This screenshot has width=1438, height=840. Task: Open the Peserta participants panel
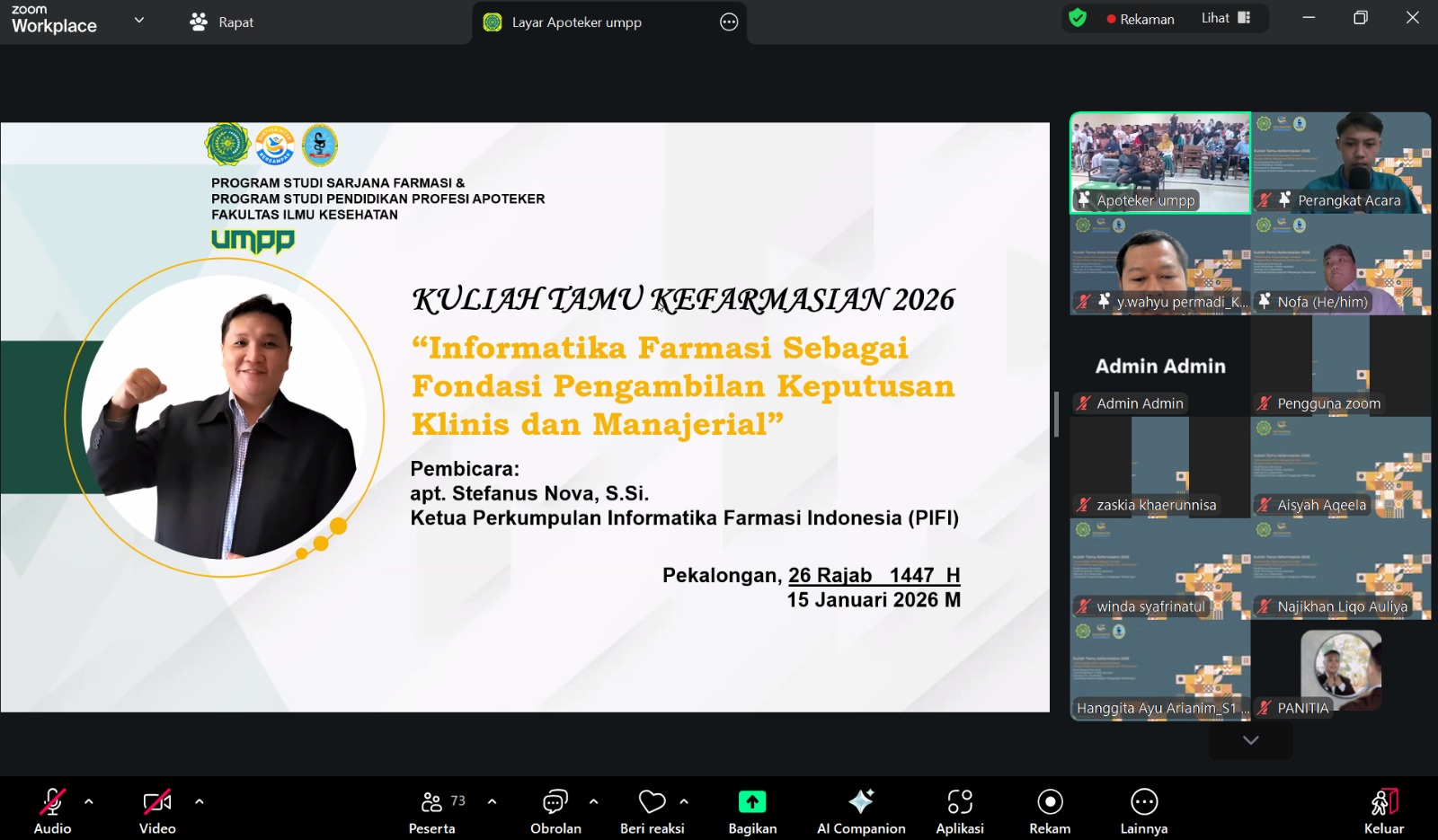(432, 802)
